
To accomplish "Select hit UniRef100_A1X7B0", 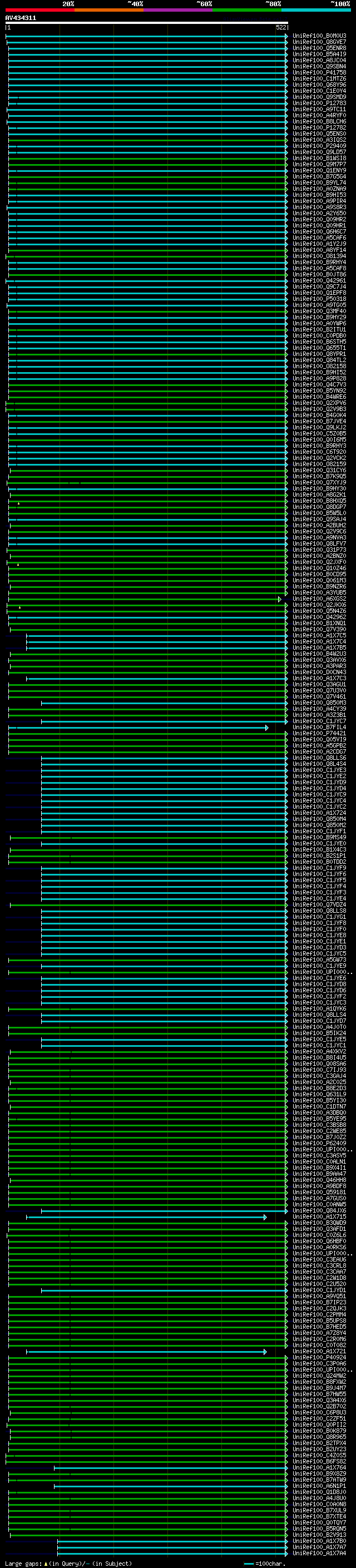I will (319, 1541).
